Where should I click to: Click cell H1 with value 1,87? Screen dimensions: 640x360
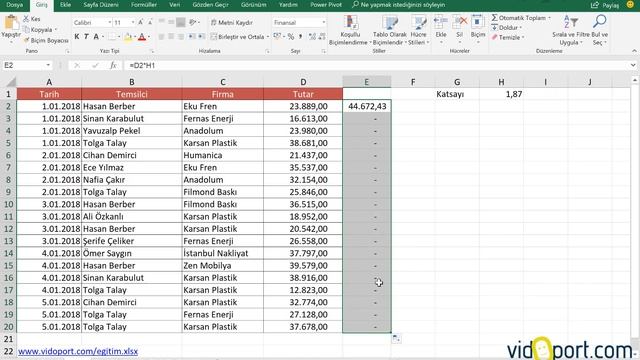click(x=501, y=94)
